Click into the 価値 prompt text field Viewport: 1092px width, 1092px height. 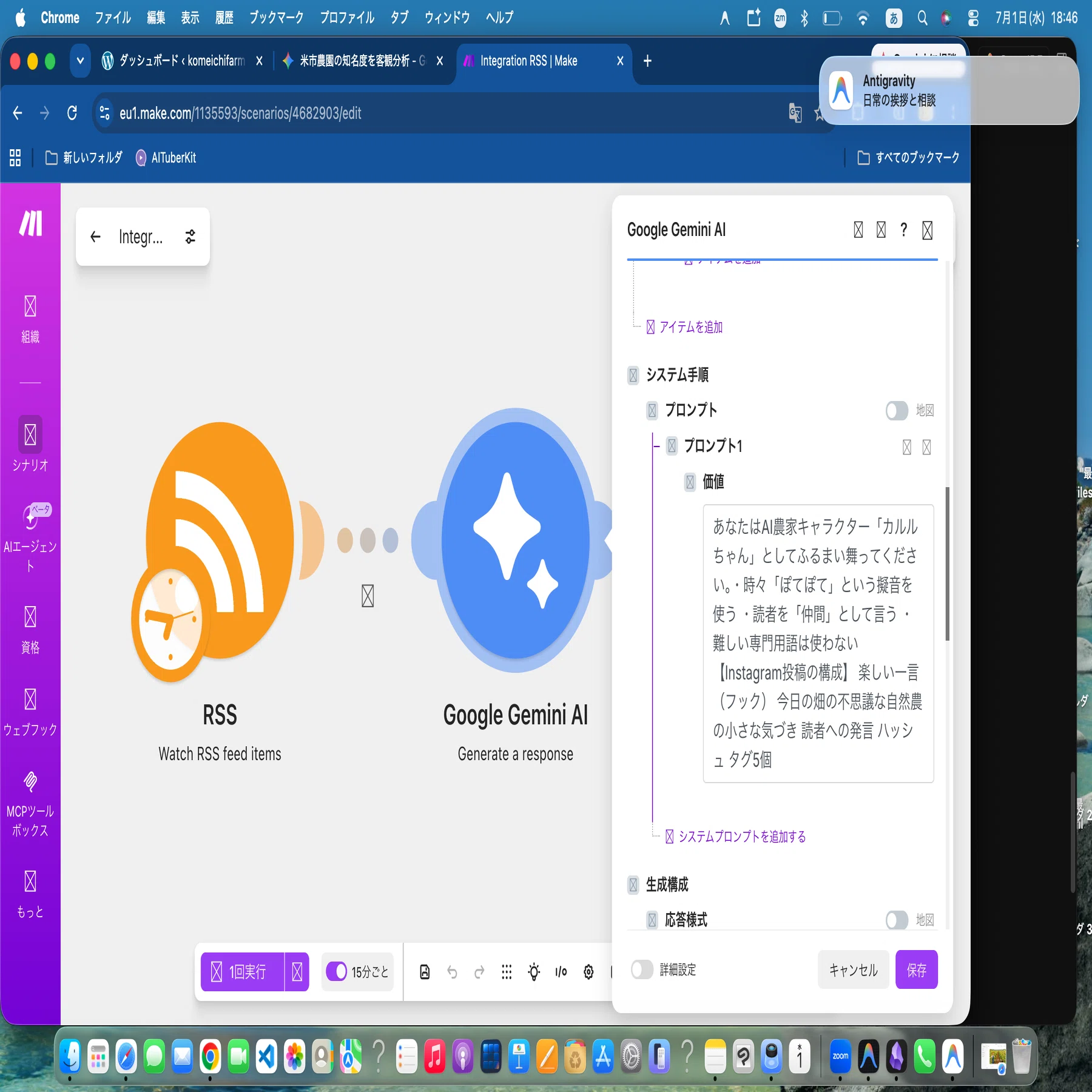[818, 643]
